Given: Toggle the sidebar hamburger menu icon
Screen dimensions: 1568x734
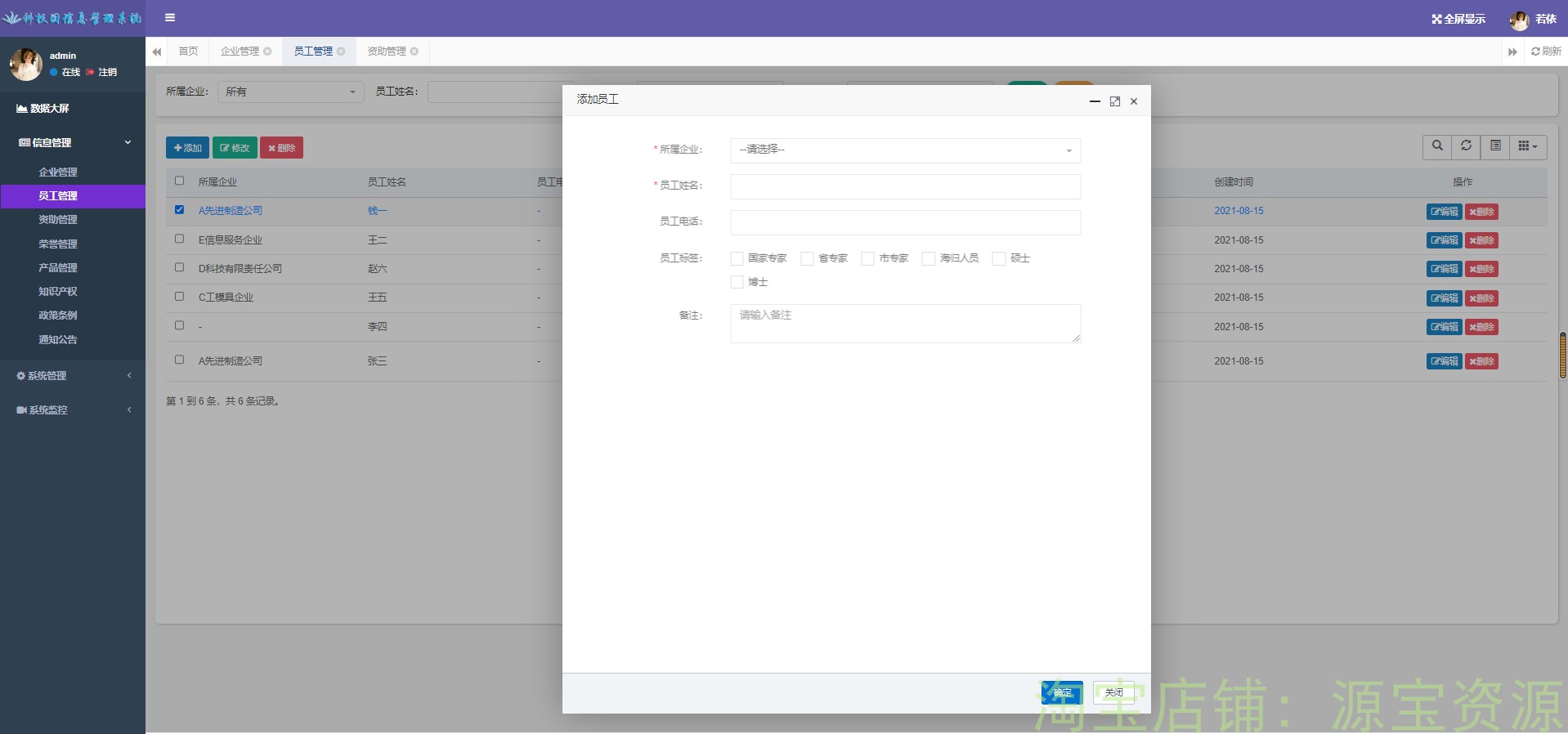Looking at the screenshot, I should (170, 17).
